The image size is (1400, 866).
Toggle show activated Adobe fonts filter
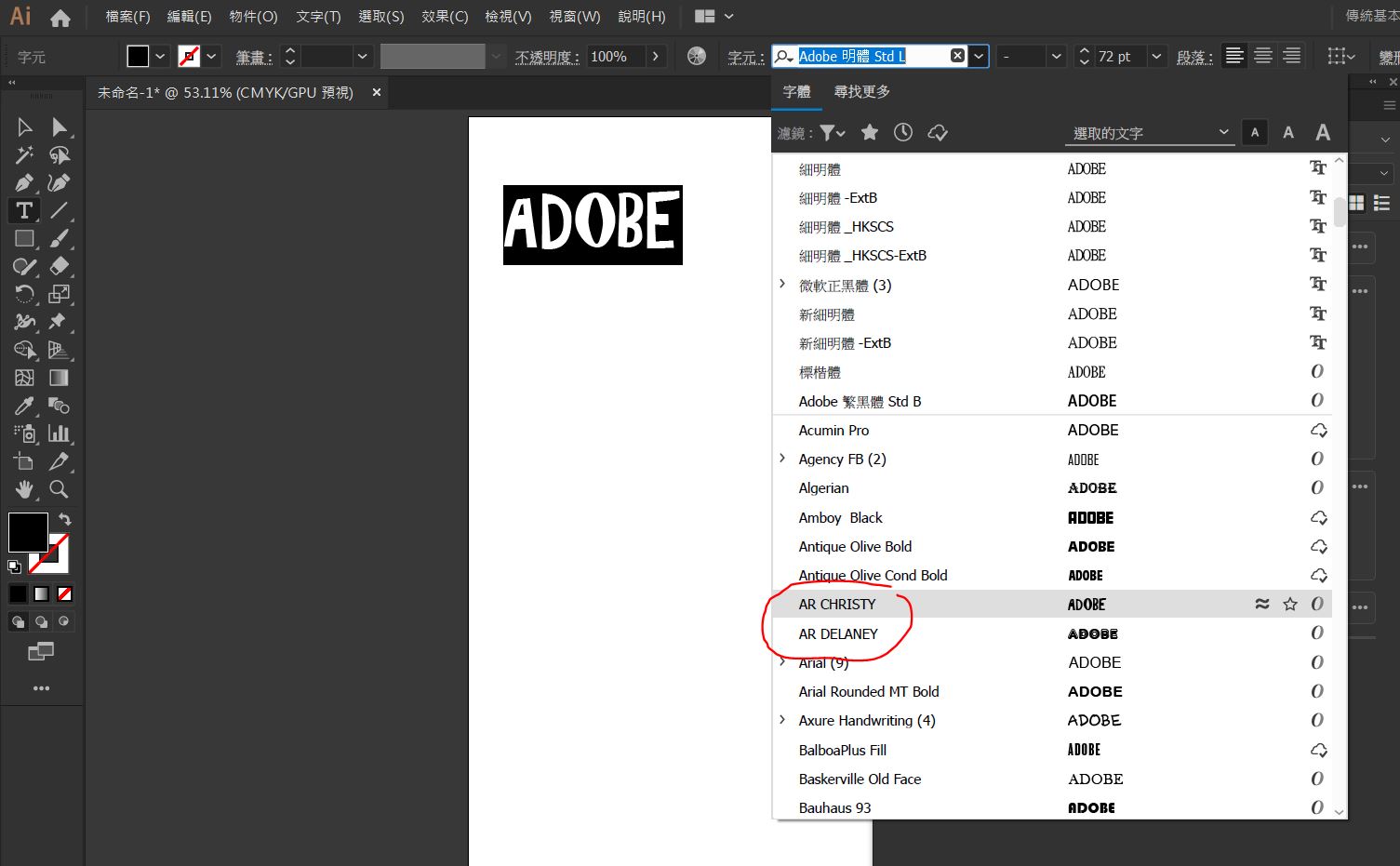(938, 133)
